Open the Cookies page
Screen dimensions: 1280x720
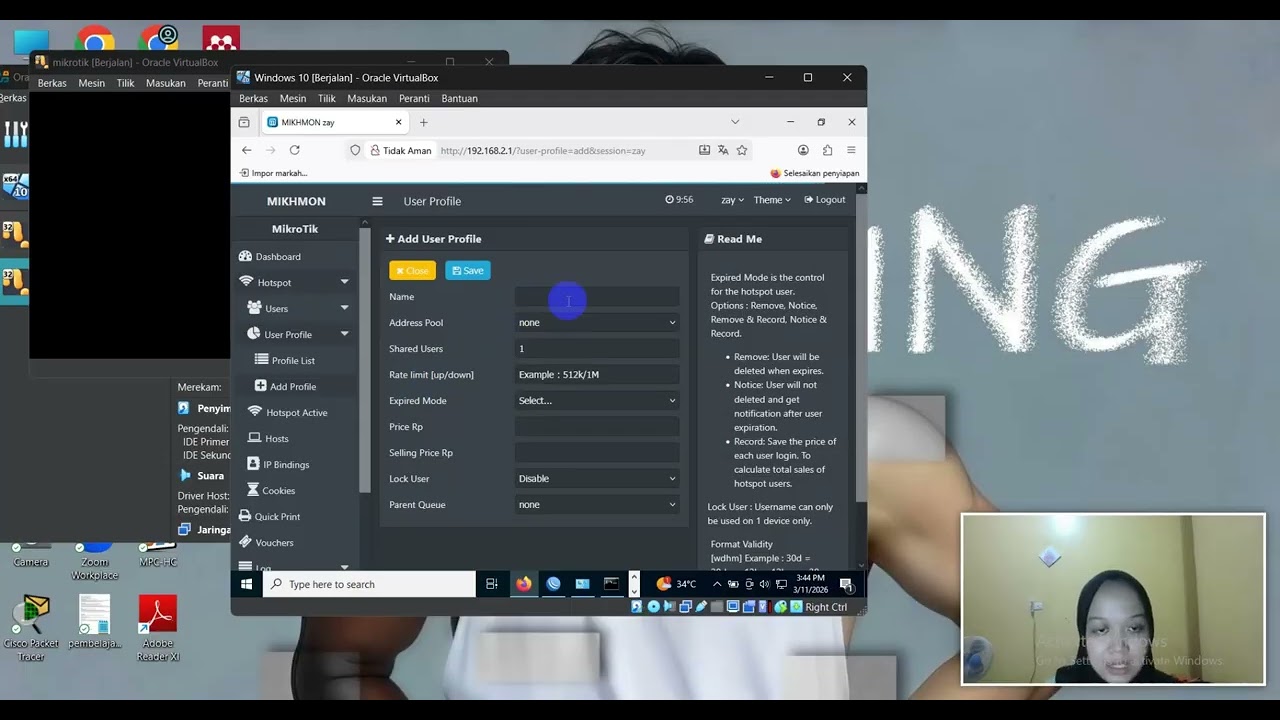(271, 491)
